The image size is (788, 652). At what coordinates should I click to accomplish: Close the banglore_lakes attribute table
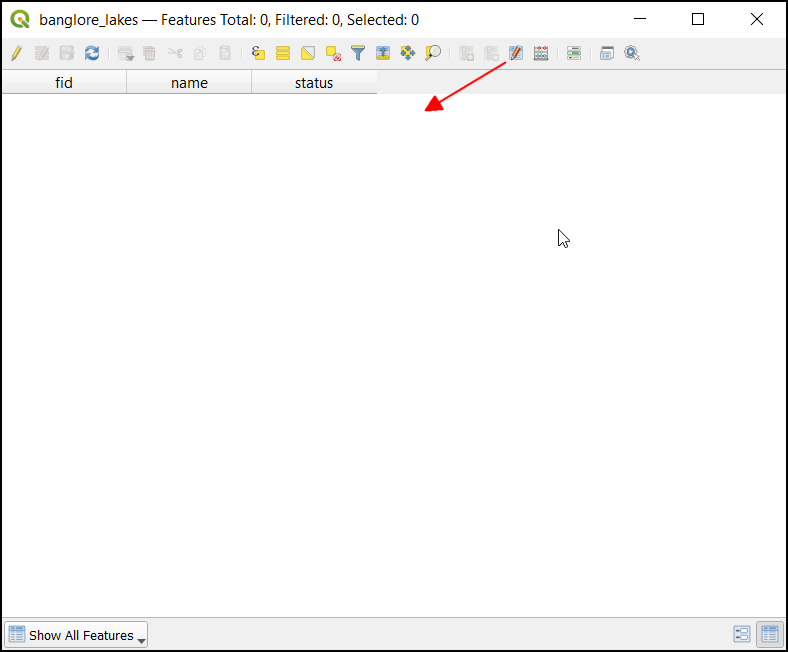[x=757, y=20]
